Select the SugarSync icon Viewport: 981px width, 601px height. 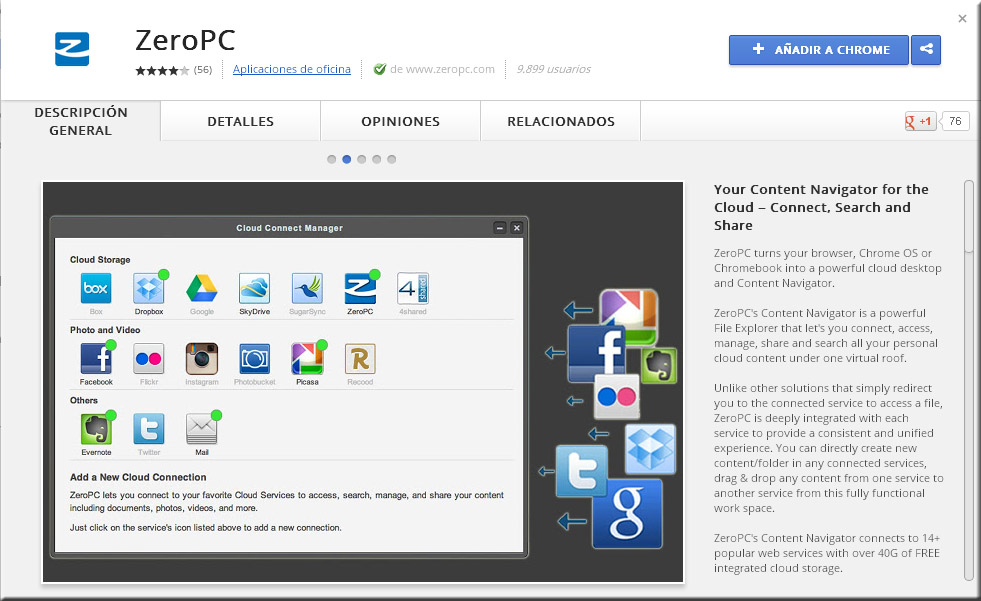click(x=307, y=288)
